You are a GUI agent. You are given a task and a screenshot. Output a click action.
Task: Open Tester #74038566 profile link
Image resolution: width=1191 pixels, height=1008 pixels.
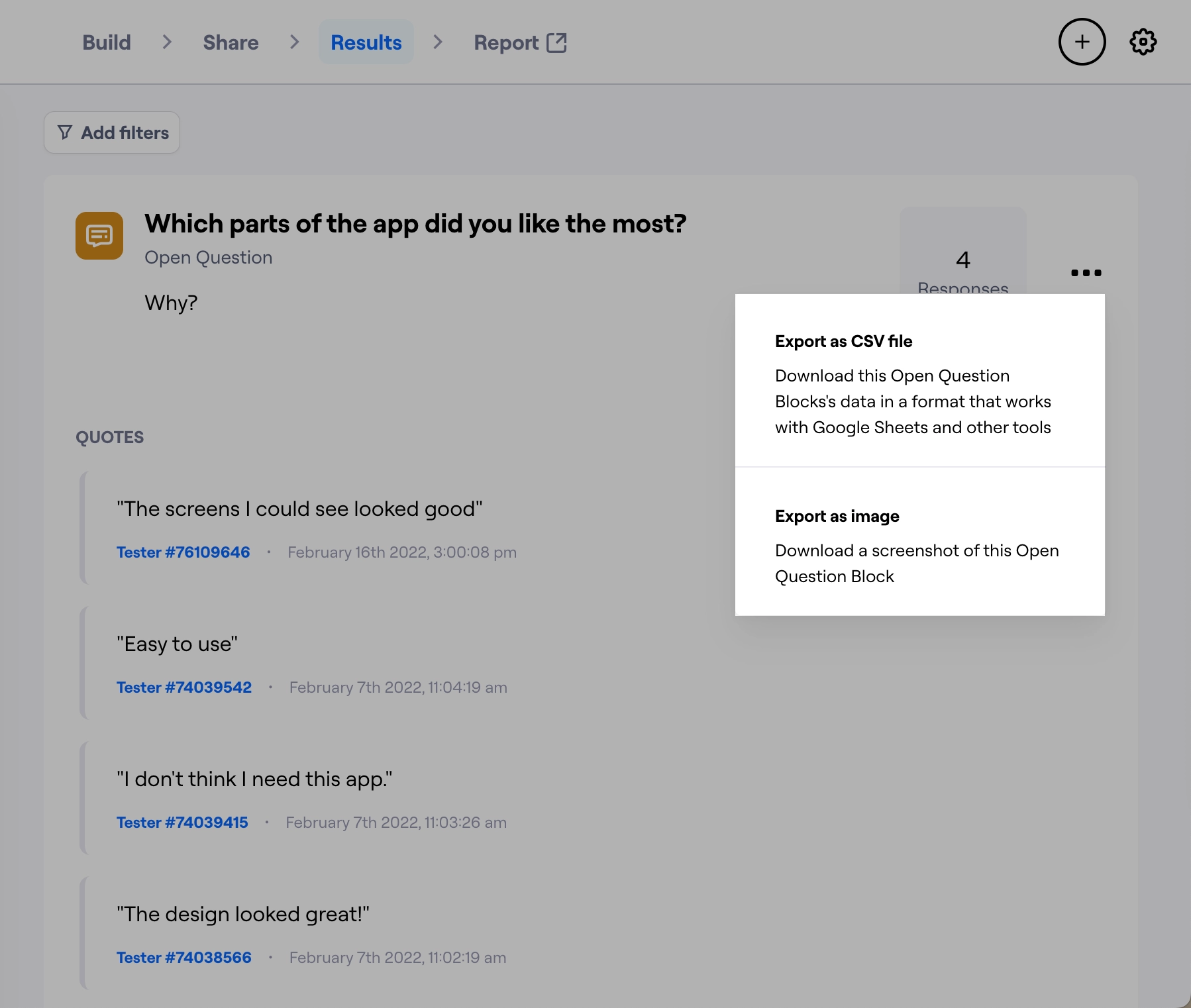pos(184,958)
